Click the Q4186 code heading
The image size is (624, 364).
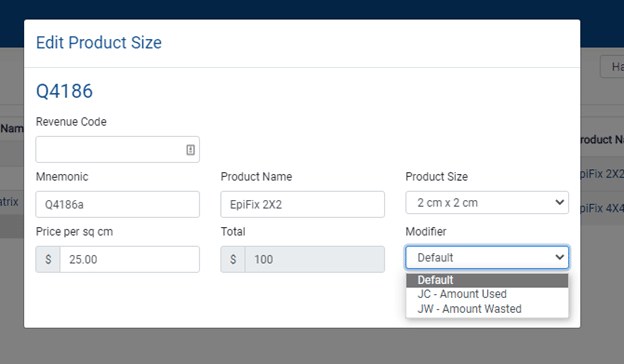pos(64,91)
